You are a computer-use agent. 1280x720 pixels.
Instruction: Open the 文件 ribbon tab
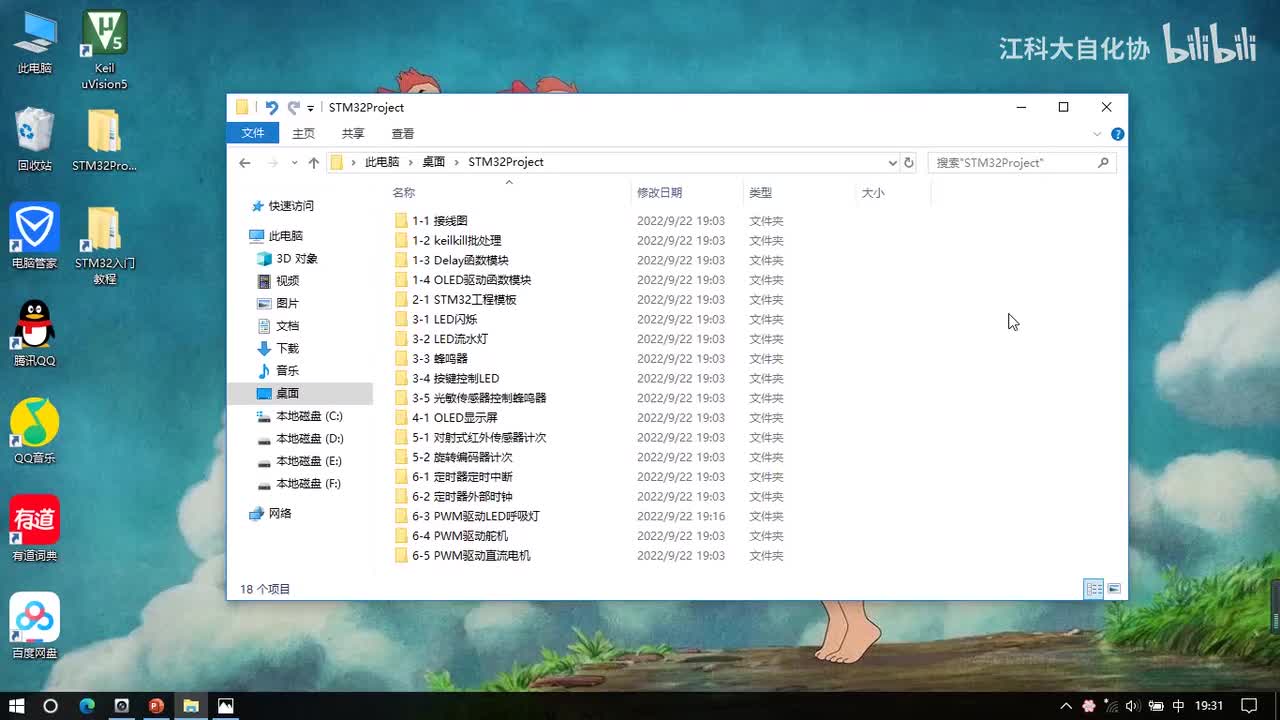[x=253, y=133]
